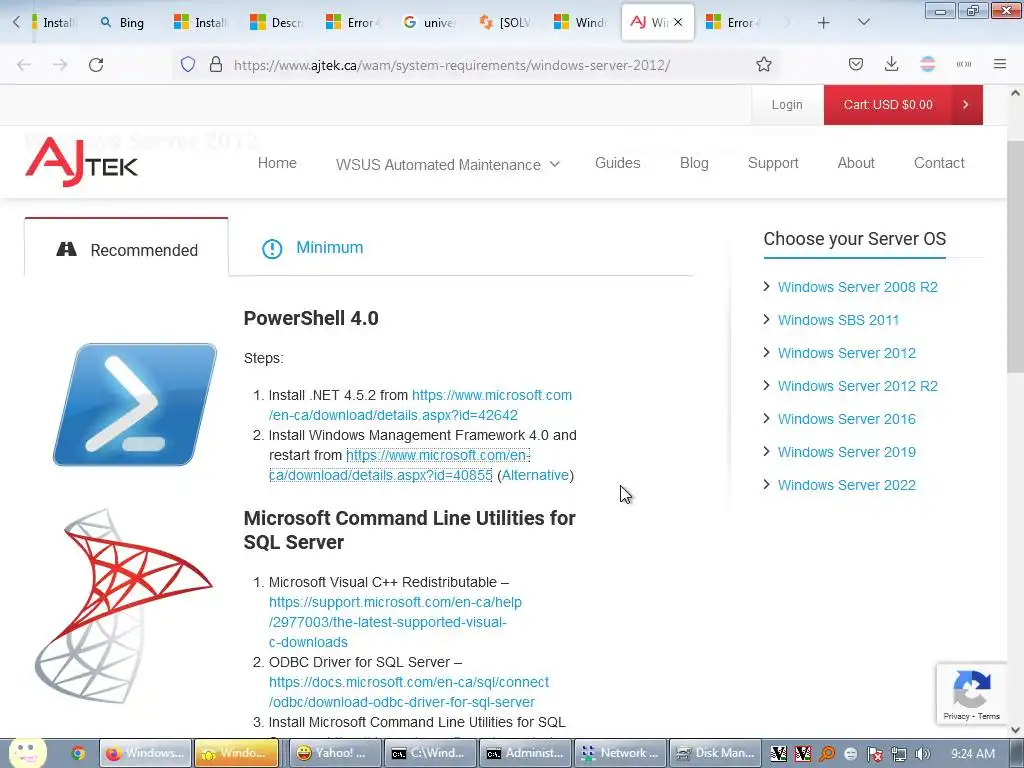This screenshot has width=1024, height=768.
Task: Click the 9:24 AM taskbar clock
Action: tap(973, 754)
